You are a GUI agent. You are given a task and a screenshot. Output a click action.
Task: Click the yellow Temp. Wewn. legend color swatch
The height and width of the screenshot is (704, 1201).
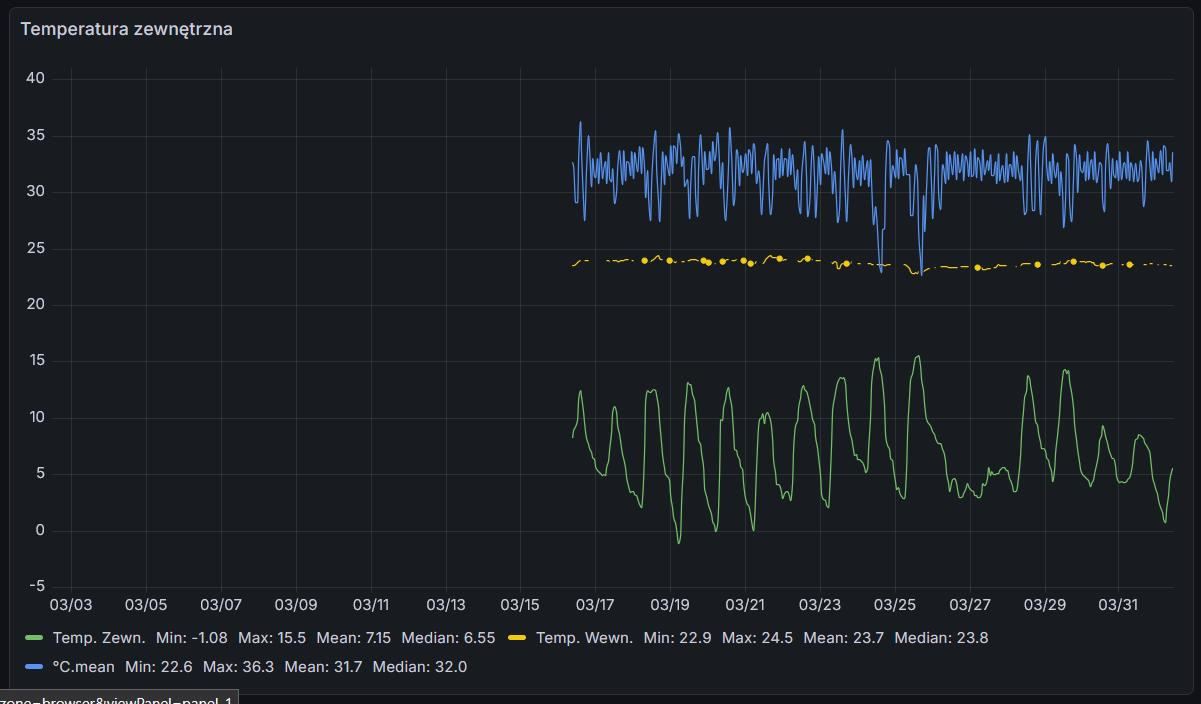[x=517, y=637]
